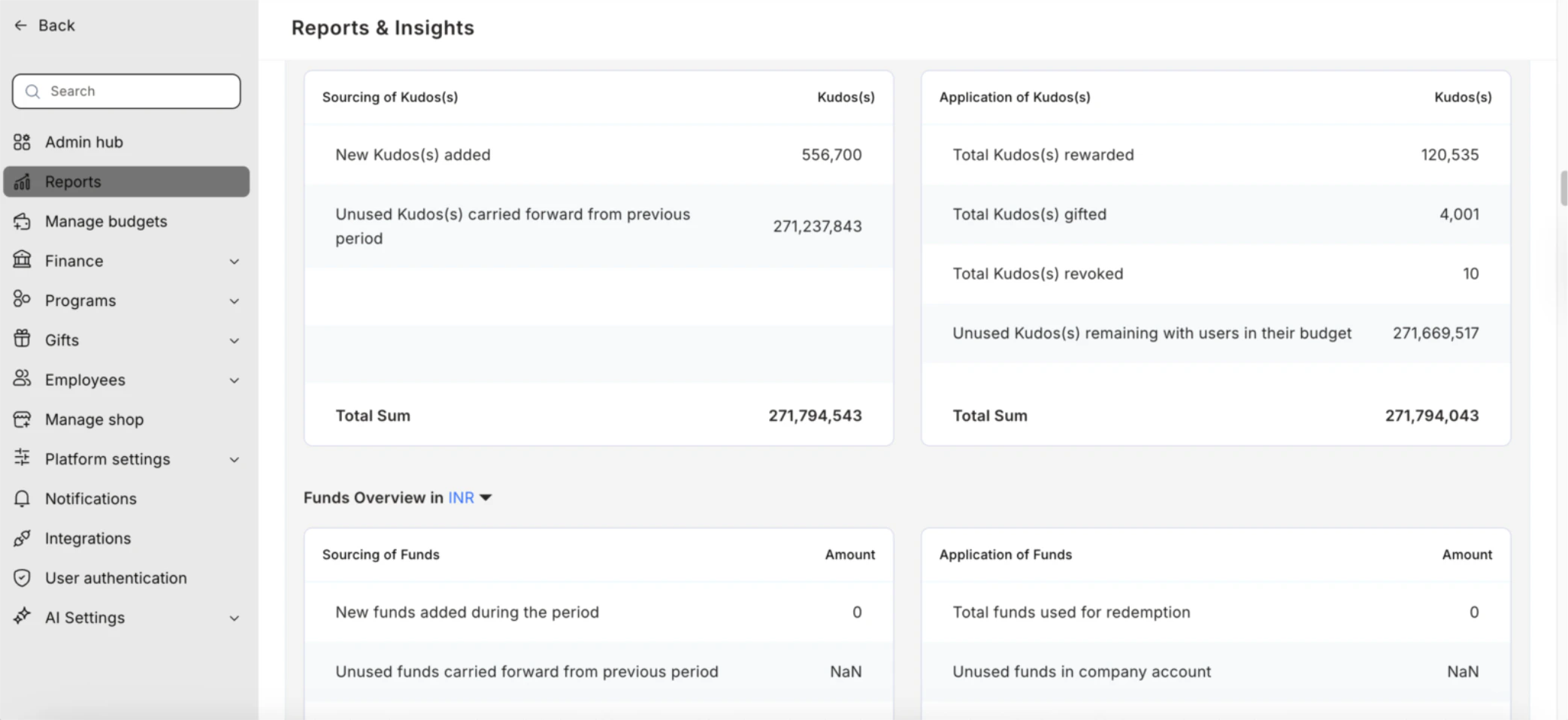Click the User authentication shield icon
Viewport: 1568px width, 720px height.
point(22,577)
